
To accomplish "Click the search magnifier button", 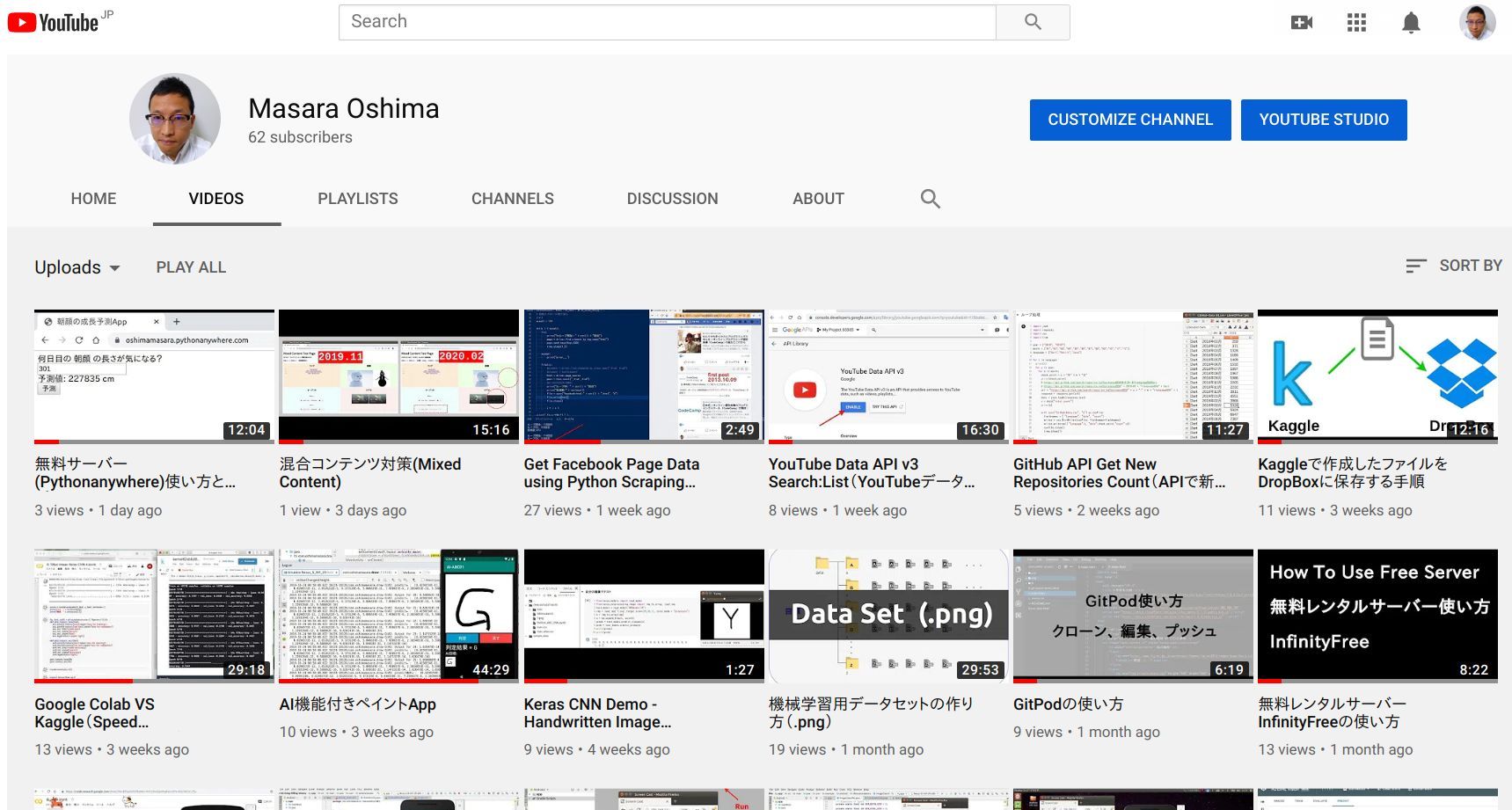I will pos(1033,21).
